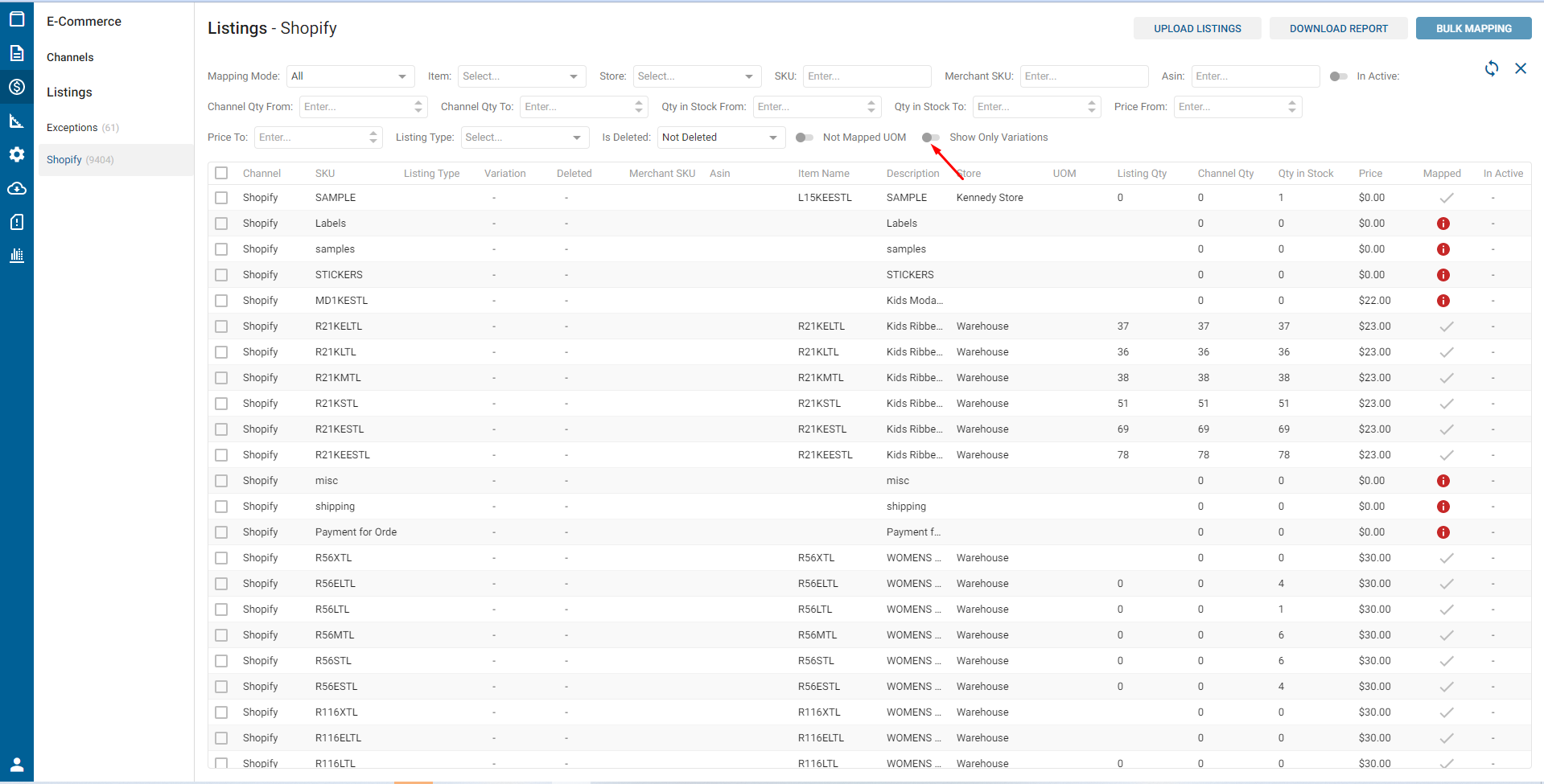Open the Mapping Mode dropdown

350,76
